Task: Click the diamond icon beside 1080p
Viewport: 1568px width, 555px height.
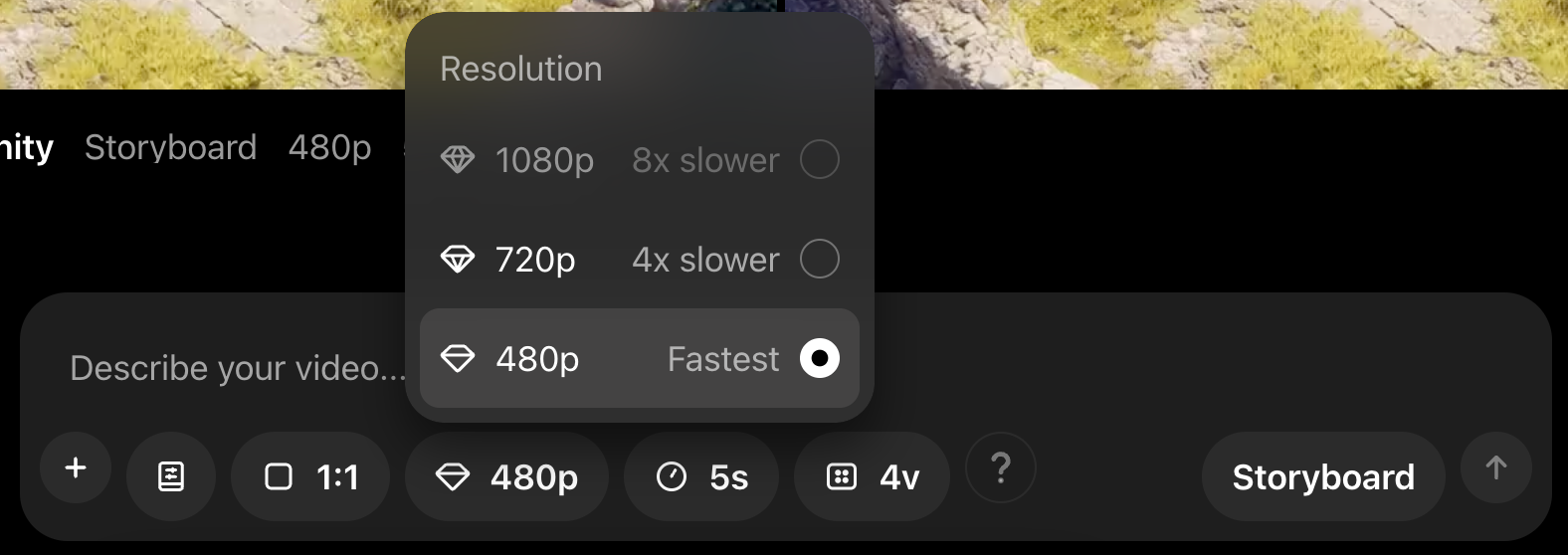Action: click(x=458, y=159)
